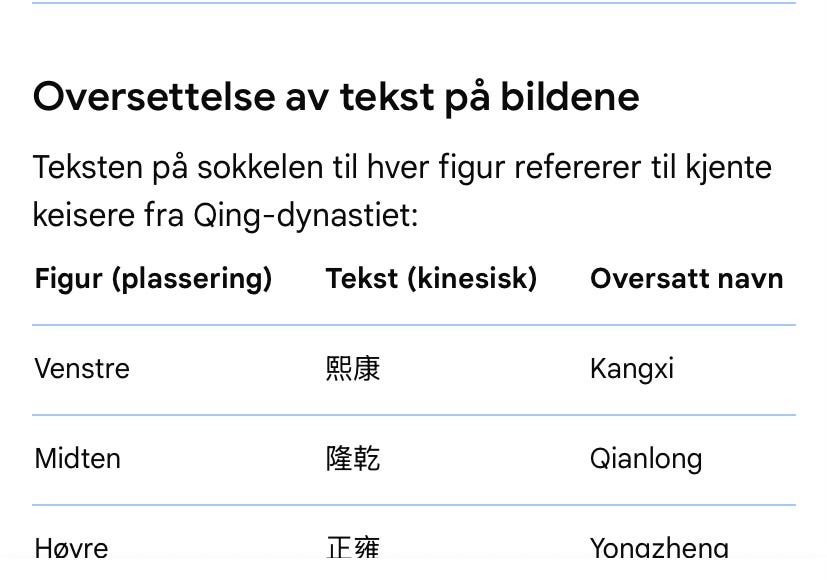The image size is (827, 580).
Task: Click the word Teksten starting the paragraph
Action: click(x=88, y=168)
